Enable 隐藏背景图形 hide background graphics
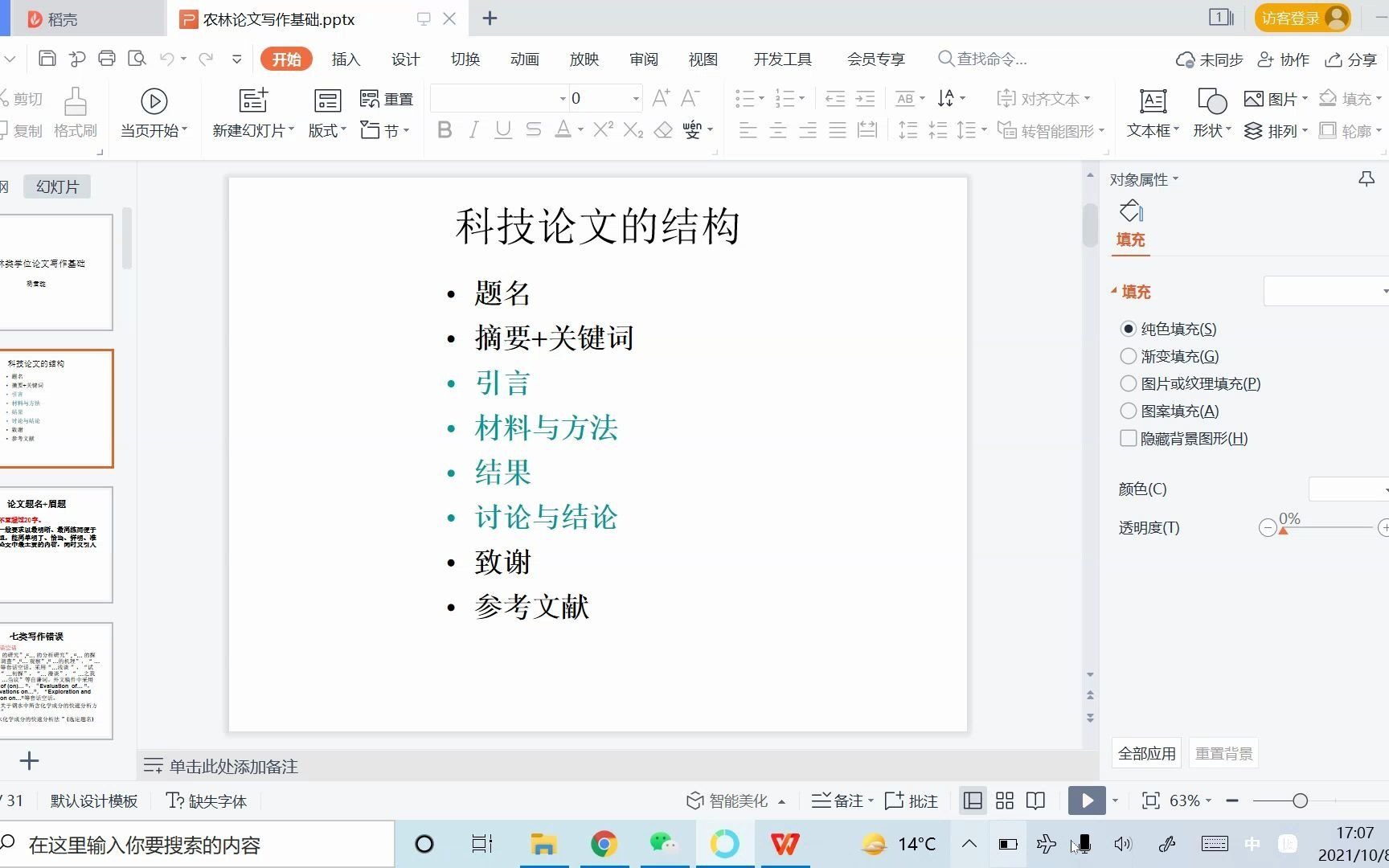The image size is (1389, 868). coord(1128,439)
